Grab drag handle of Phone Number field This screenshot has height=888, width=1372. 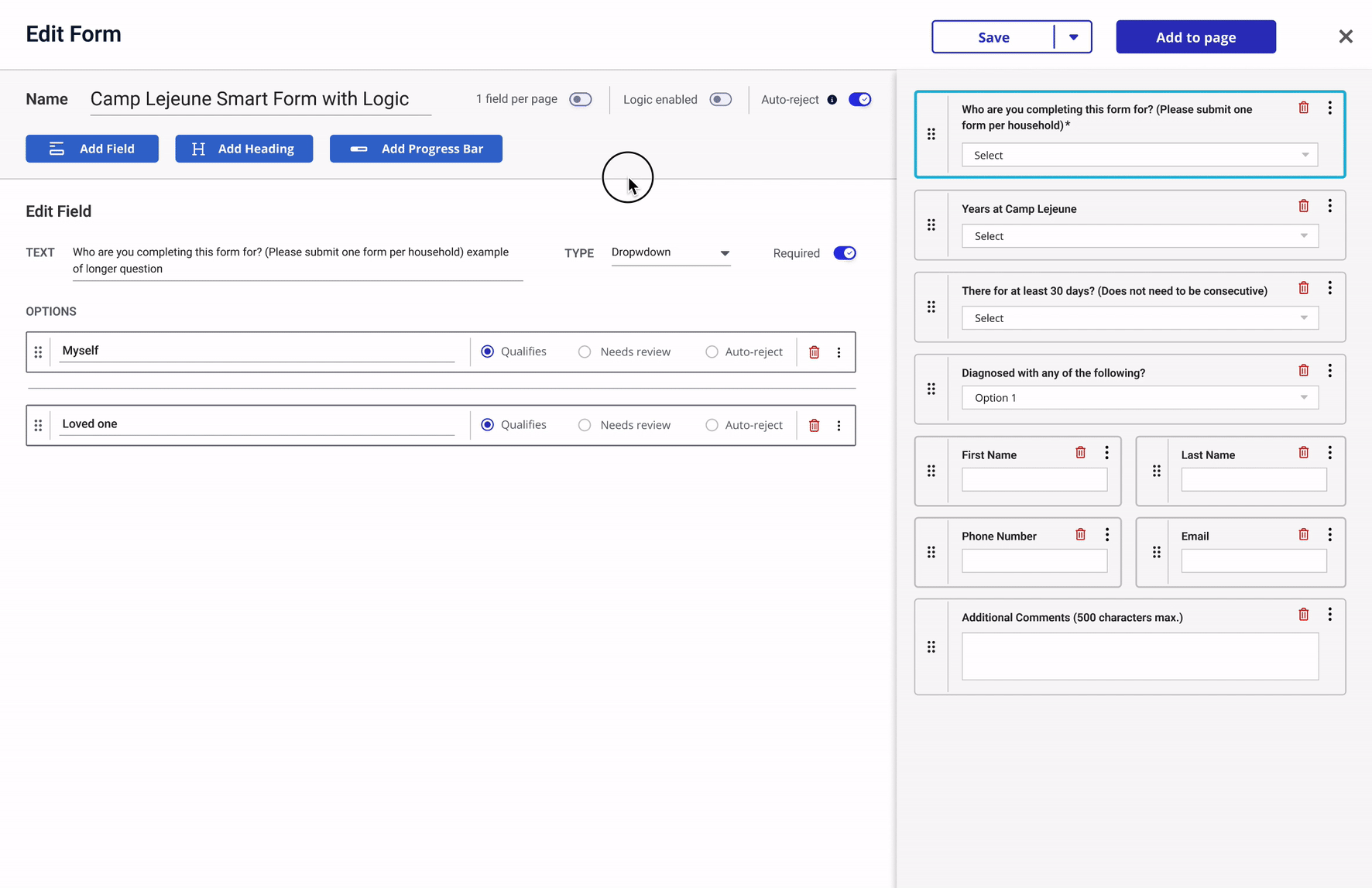931,552
